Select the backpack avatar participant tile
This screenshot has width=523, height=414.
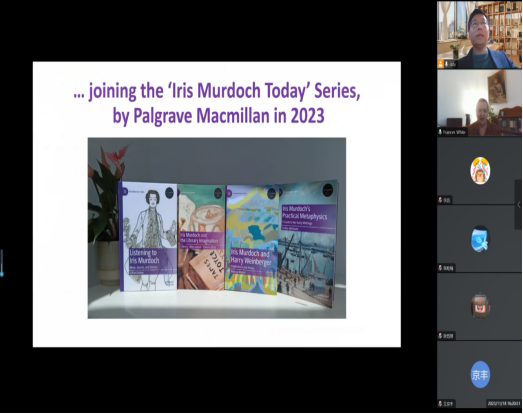[x=479, y=307]
